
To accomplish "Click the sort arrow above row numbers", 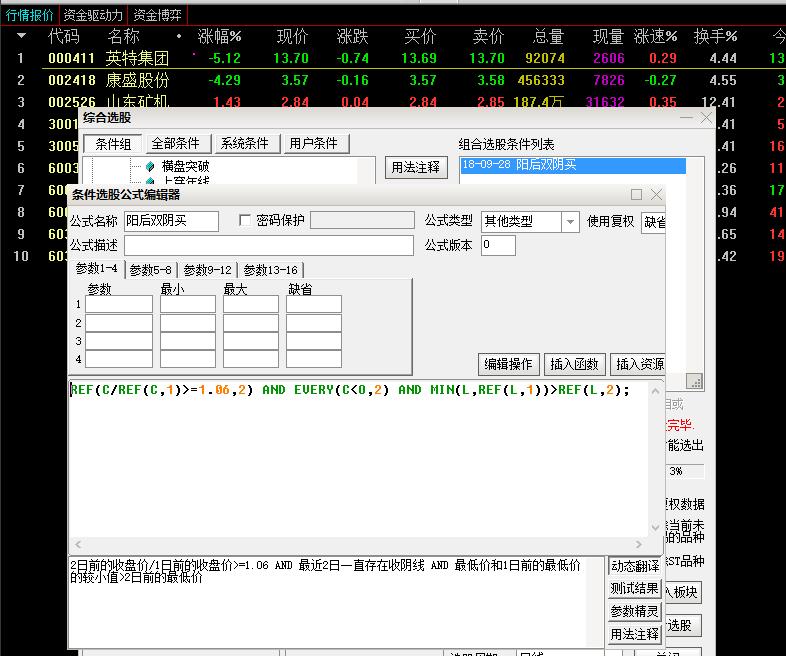I will [21, 36].
